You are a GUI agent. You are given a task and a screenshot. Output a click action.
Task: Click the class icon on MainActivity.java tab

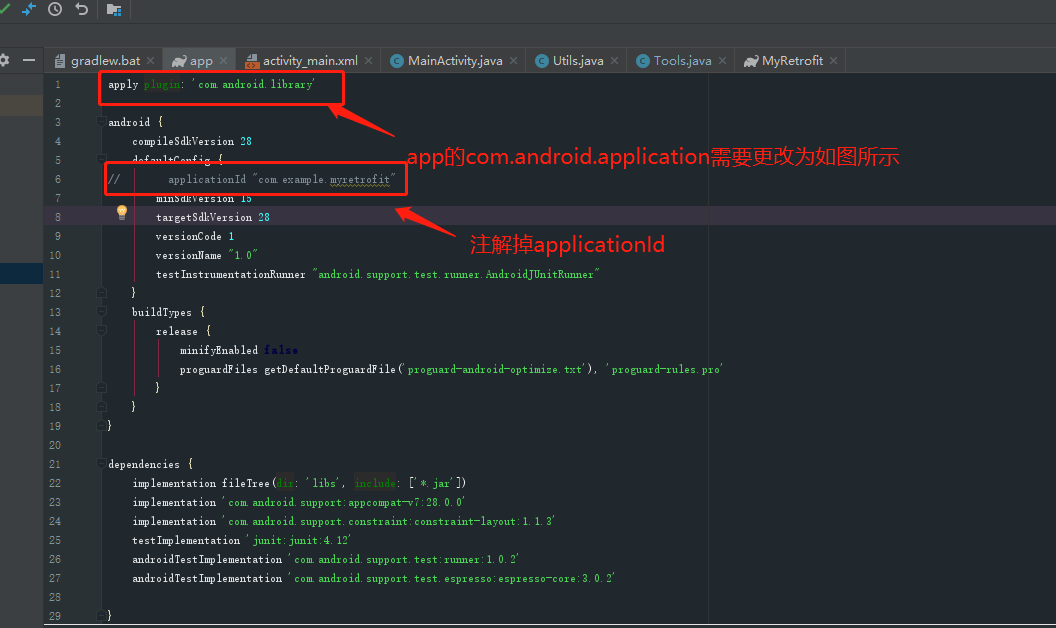click(397, 61)
